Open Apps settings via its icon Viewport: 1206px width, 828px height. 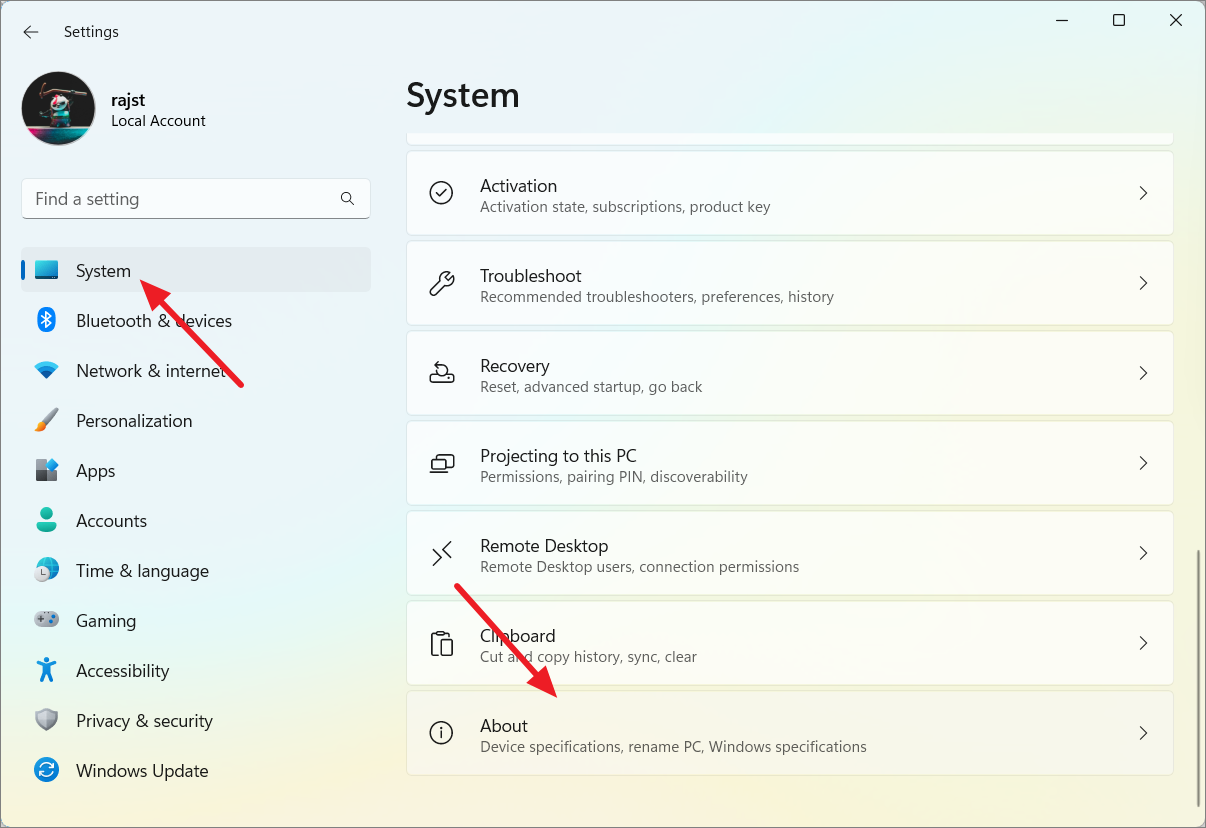tap(47, 470)
